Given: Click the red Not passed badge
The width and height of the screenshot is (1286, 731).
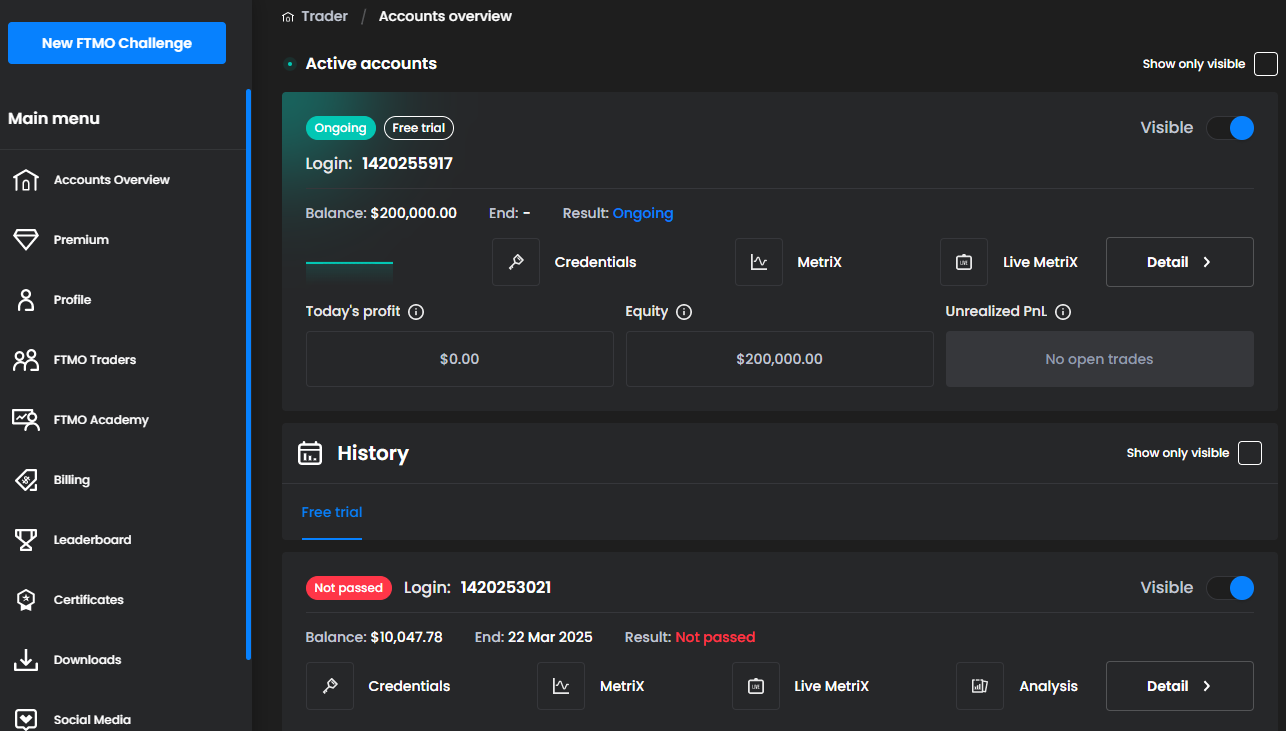Looking at the screenshot, I should click(348, 588).
